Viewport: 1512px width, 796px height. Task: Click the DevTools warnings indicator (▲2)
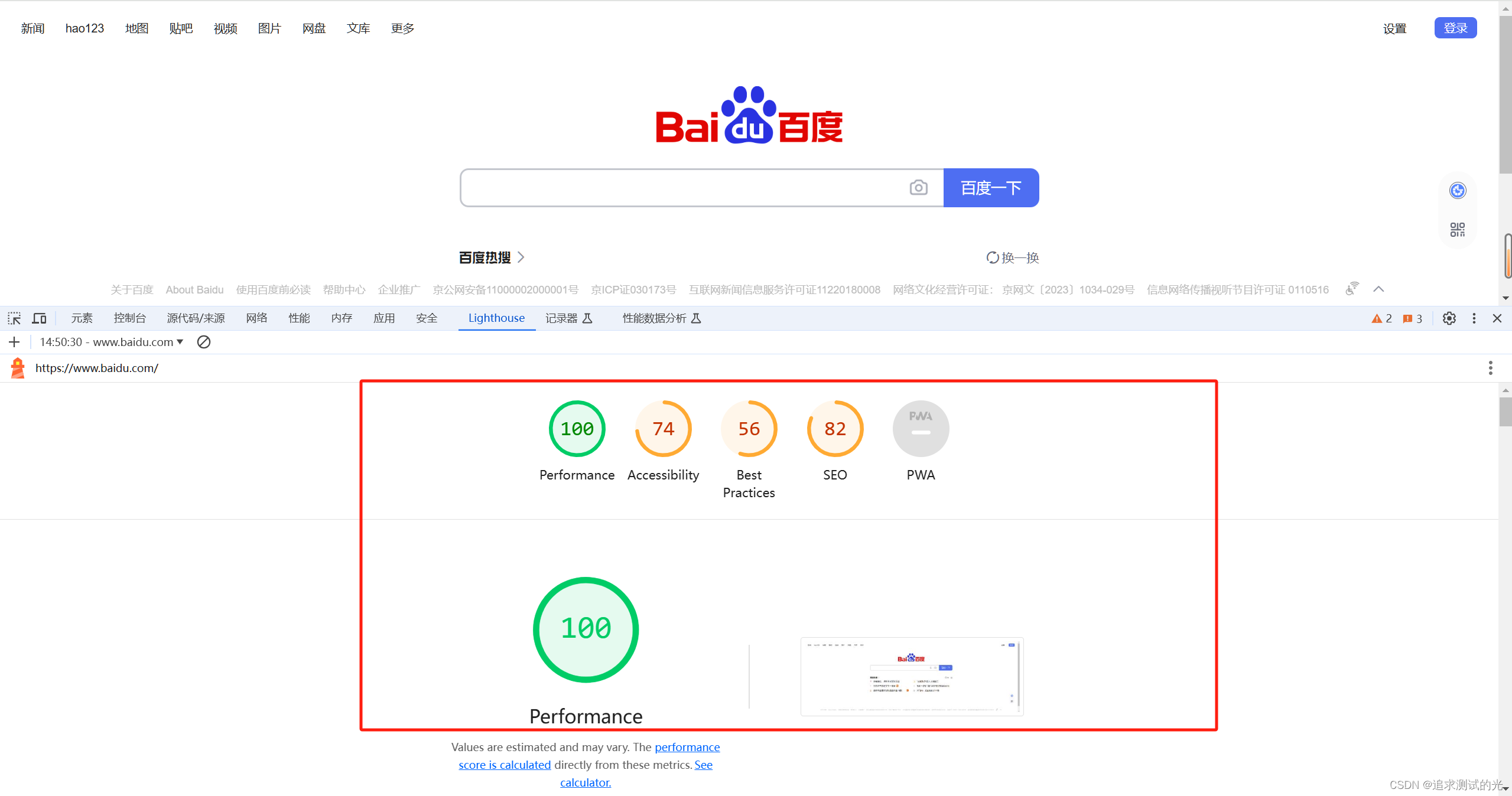[x=1379, y=318]
